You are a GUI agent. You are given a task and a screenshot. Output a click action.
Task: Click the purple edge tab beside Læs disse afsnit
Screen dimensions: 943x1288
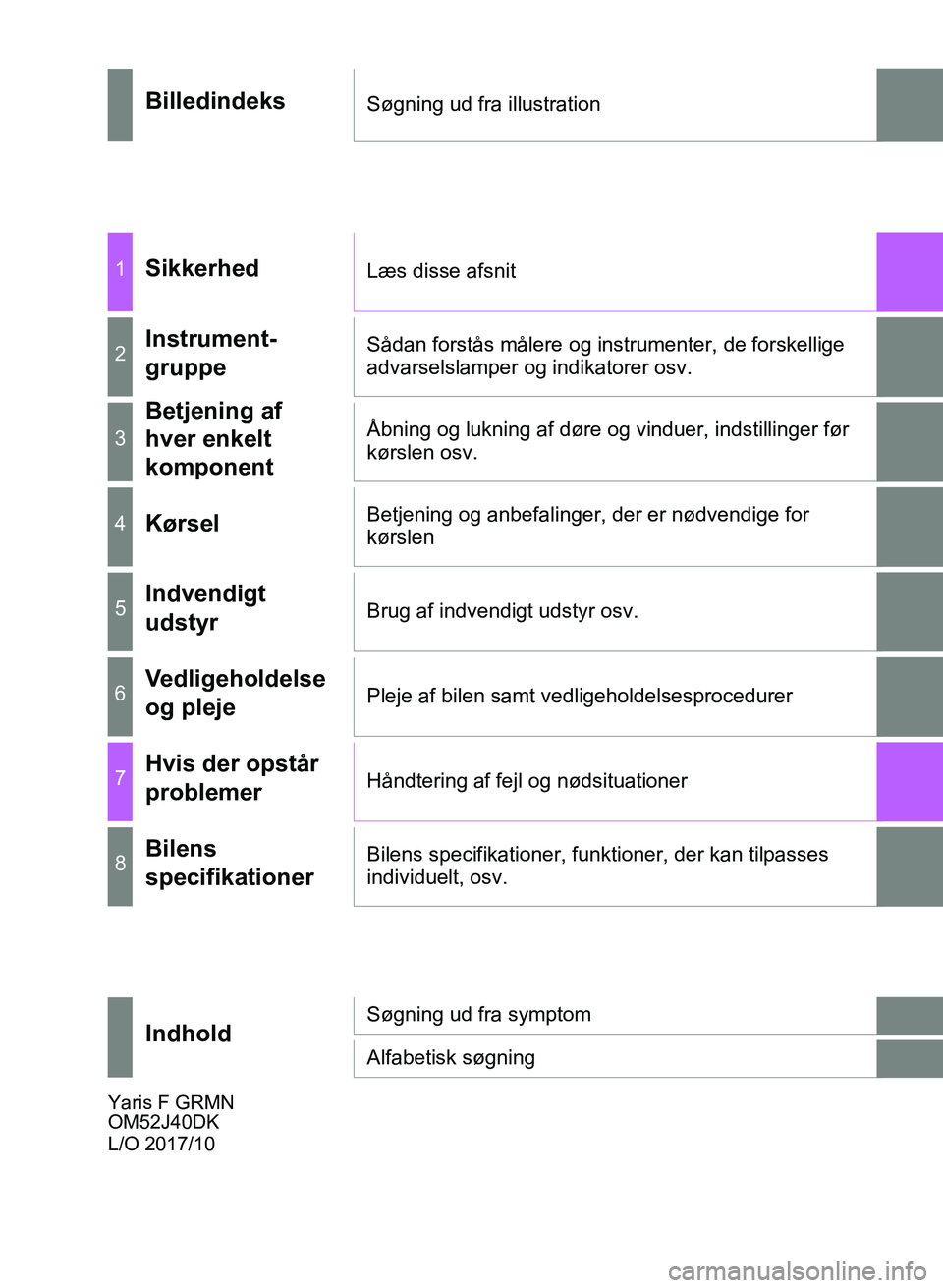point(910,272)
